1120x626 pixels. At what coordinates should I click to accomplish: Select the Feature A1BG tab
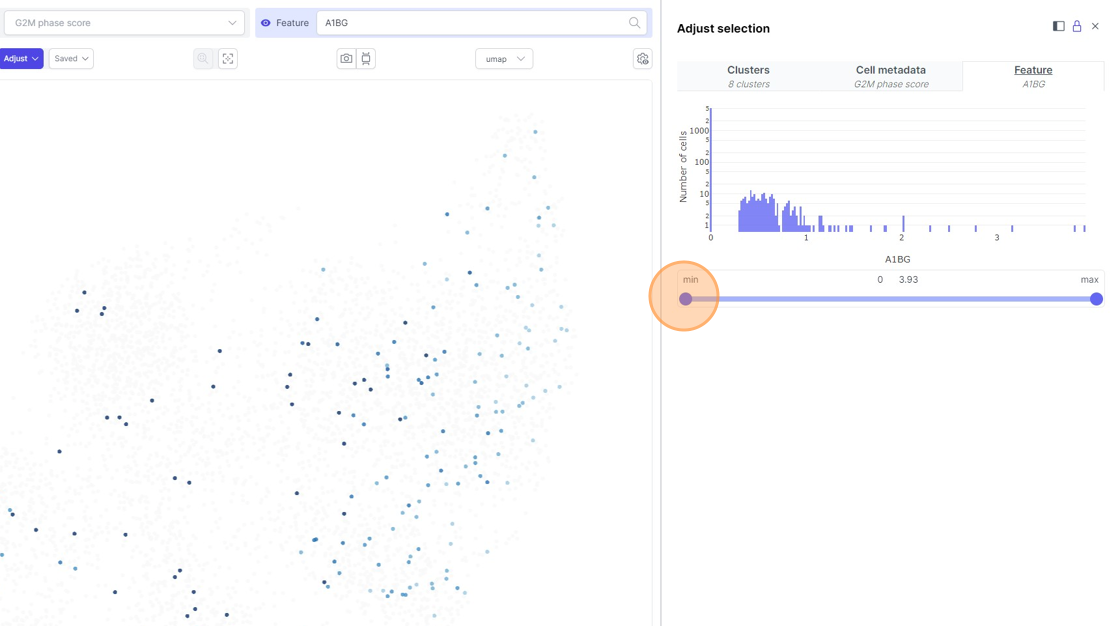(1033, 76)
